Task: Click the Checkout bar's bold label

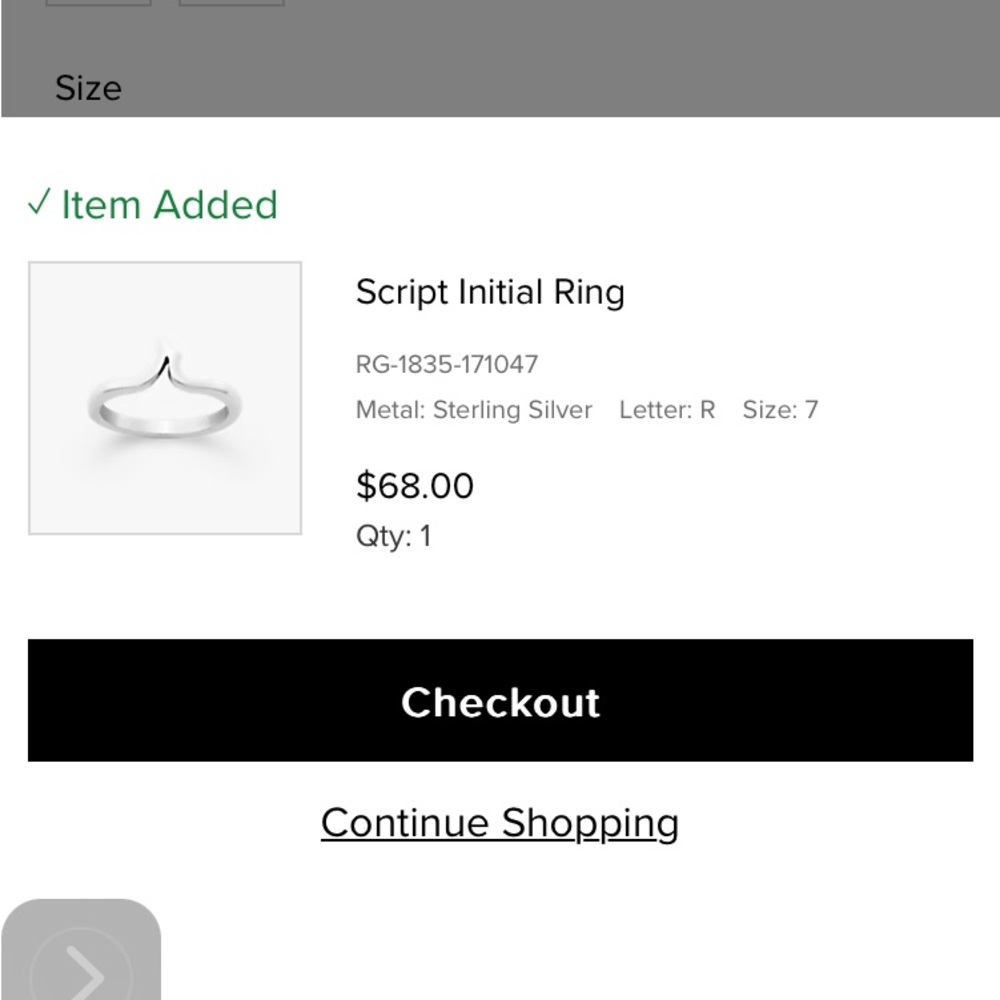Action: click(x=500, y=703)
